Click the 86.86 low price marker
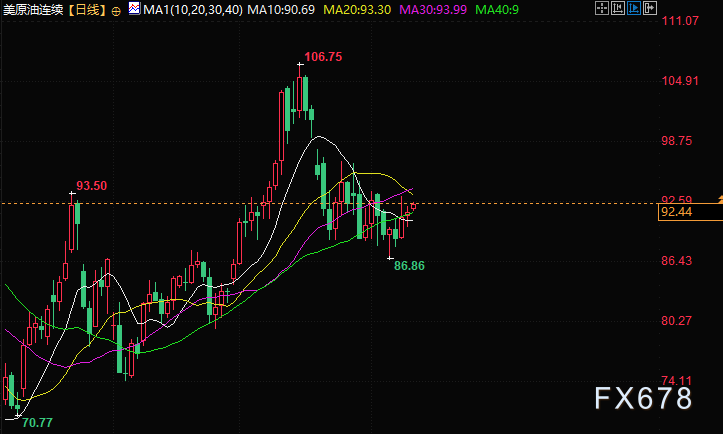 coord(409,266)
